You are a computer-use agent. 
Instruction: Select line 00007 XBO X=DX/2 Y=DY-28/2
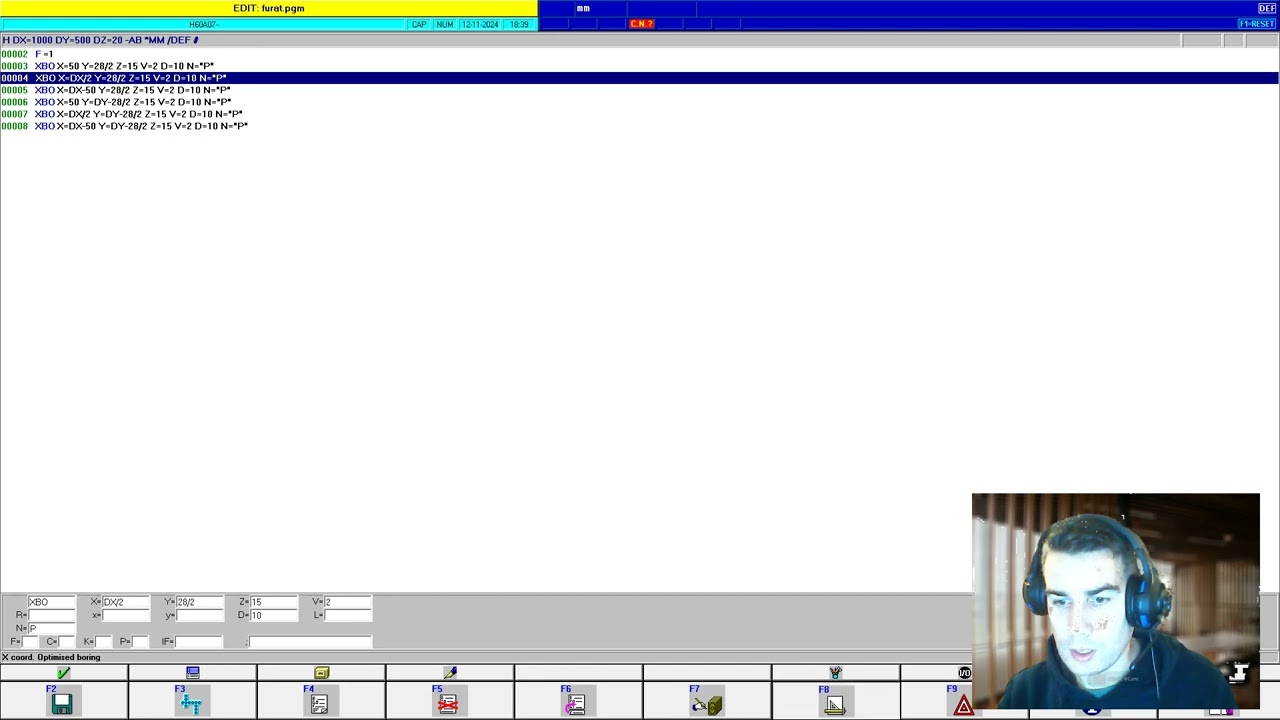coord(640,114)
